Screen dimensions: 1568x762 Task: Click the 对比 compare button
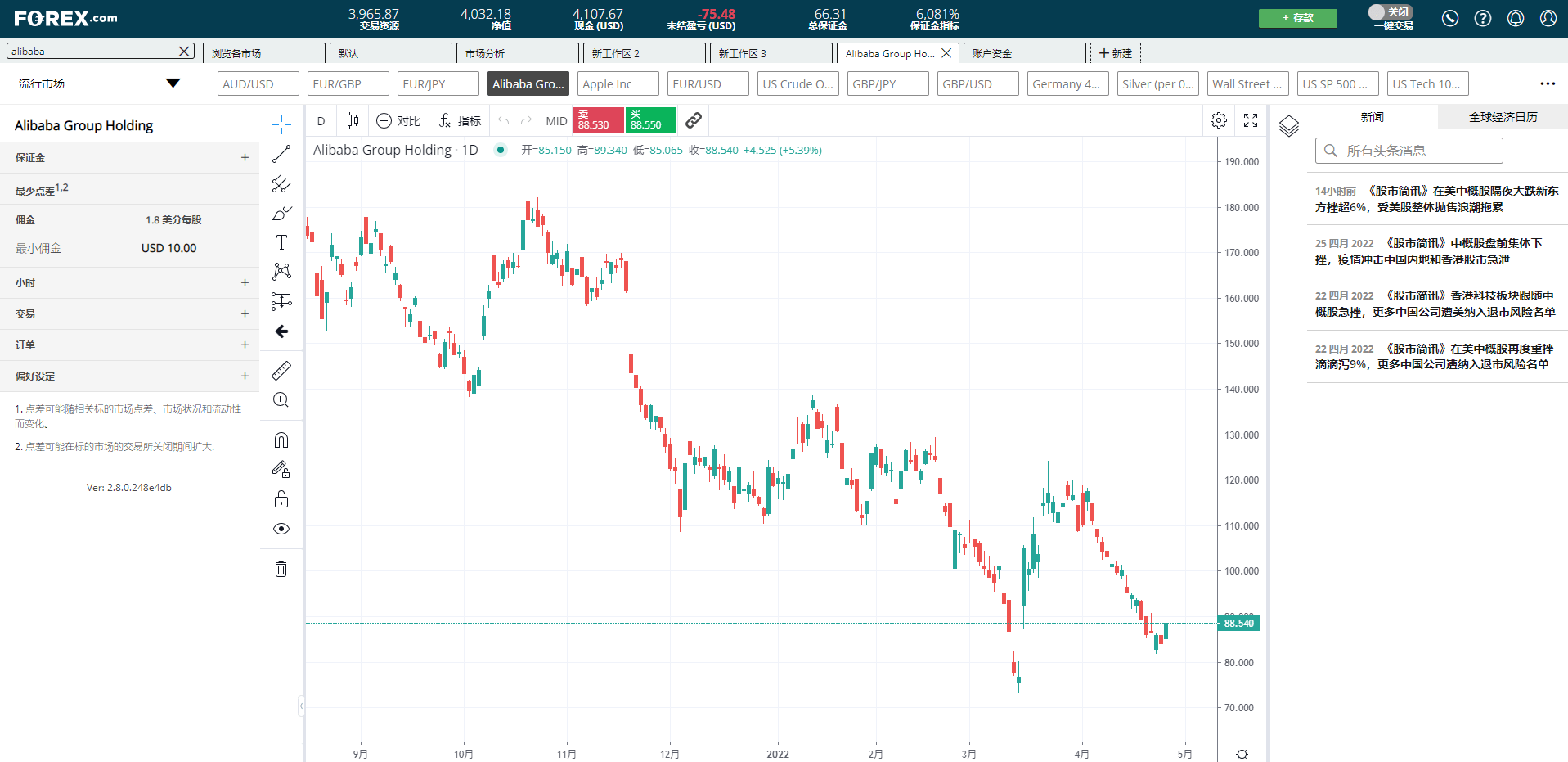pyautogui.click(x=398, y=121)
